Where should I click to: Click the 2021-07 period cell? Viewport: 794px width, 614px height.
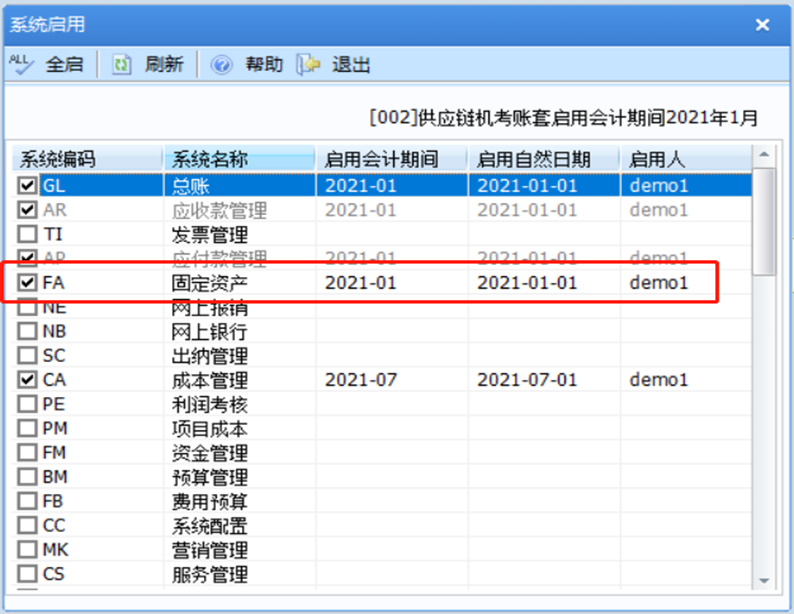coord(361,380)
